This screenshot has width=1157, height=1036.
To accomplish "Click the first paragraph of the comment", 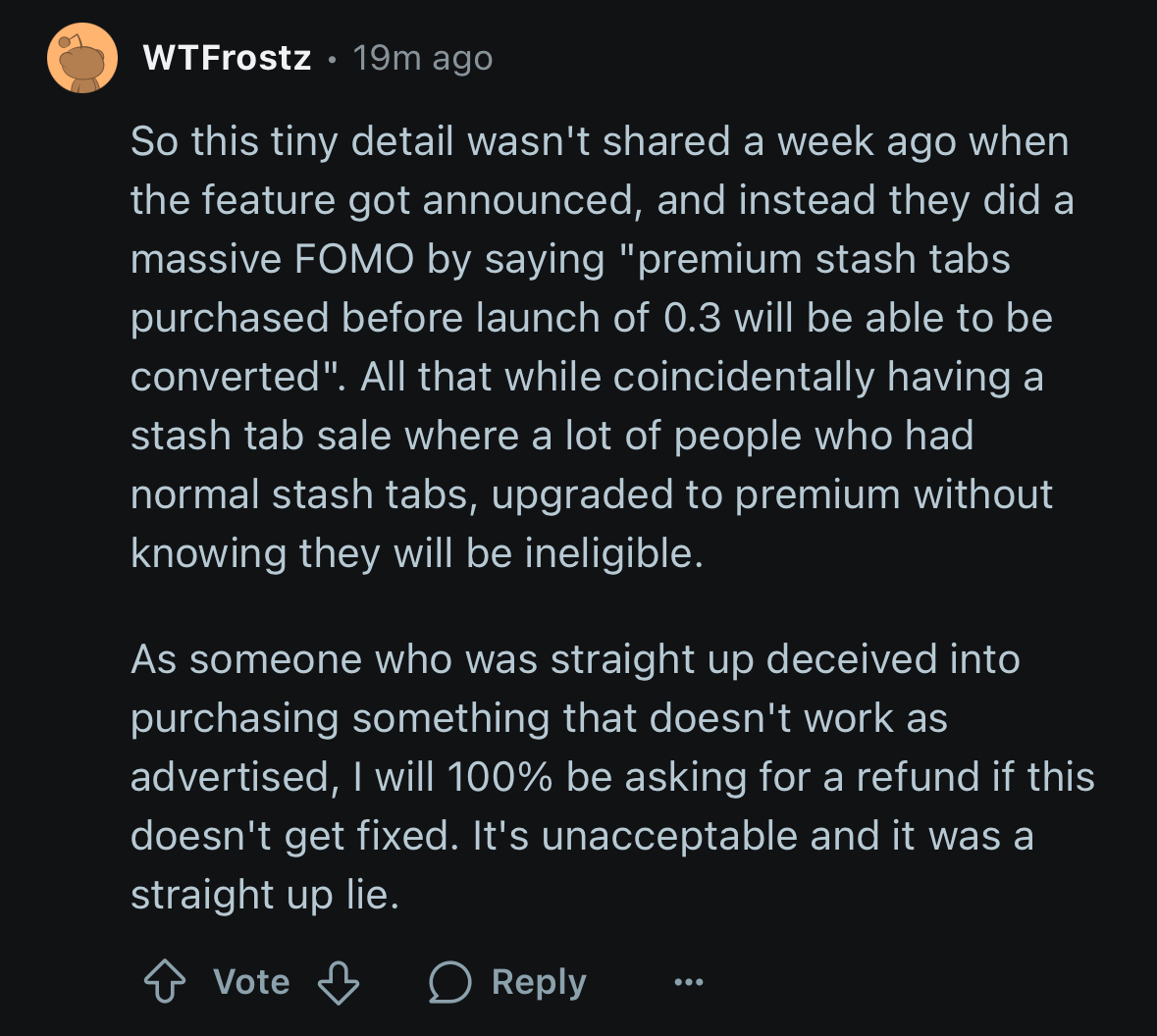I will [x=602, y=347].
